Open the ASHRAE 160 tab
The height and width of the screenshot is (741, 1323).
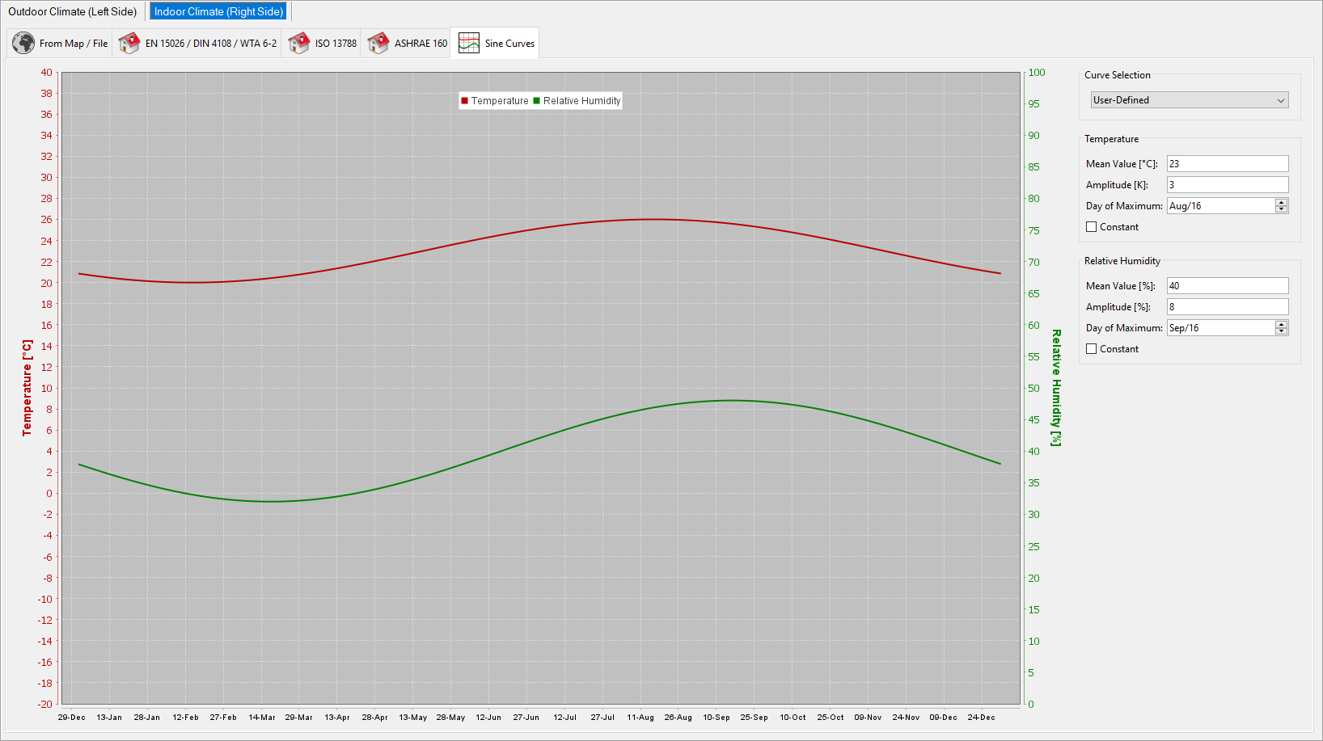click(407, 43)
